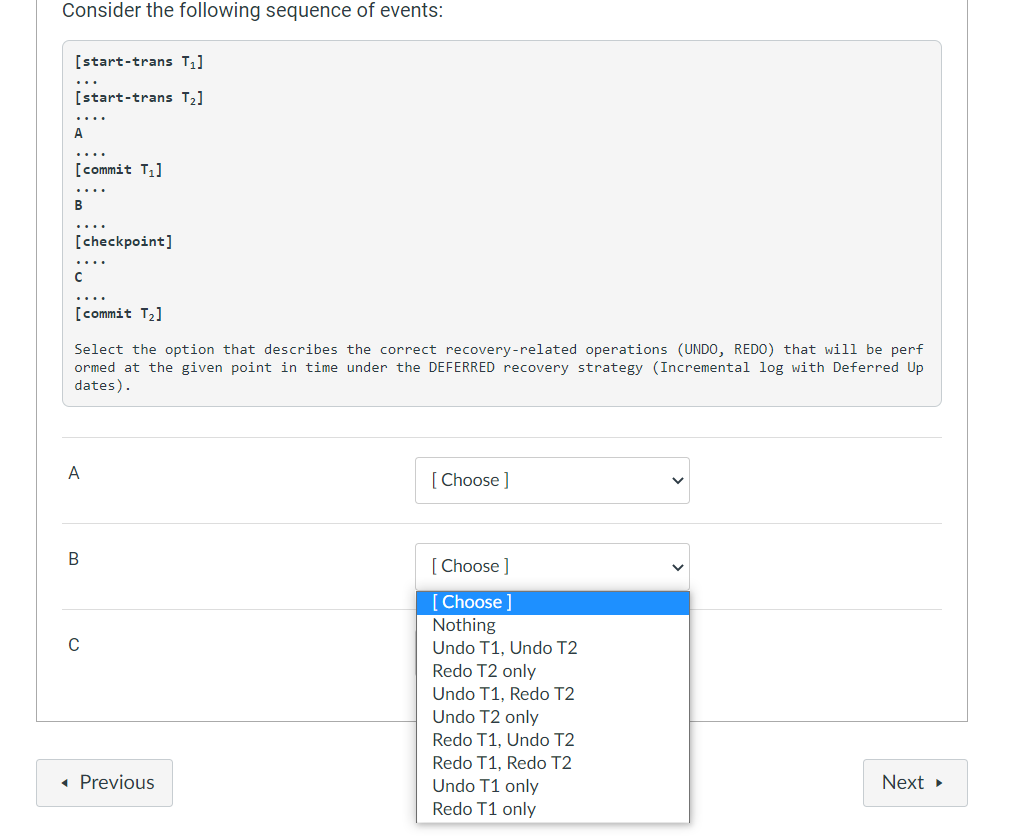Viewport: 1010px width, 840px height.
Task: Click the 'Consider the following sequence of events' heading
Action: pos(252,11)
